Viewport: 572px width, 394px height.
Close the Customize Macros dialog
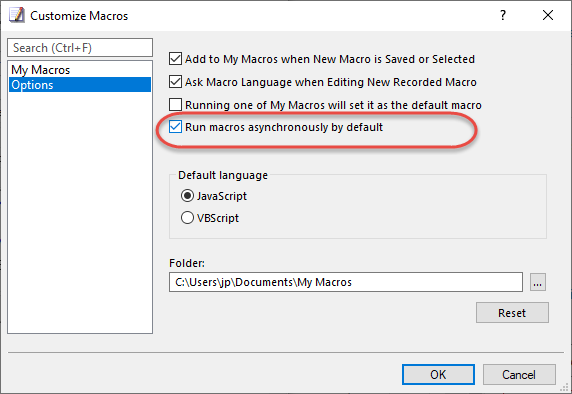point(548,15)
